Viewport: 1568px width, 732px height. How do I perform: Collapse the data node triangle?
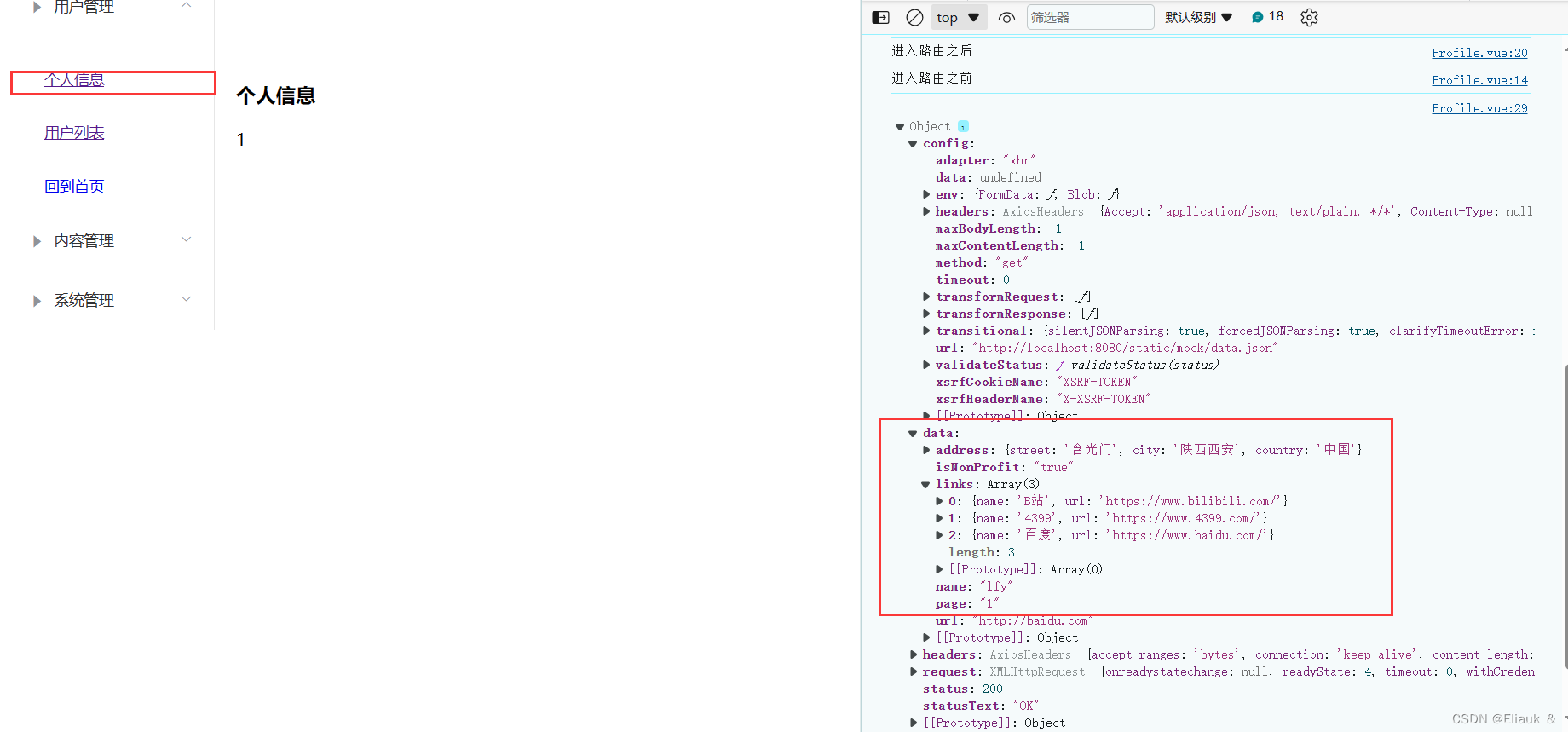(x=913, y=434)
